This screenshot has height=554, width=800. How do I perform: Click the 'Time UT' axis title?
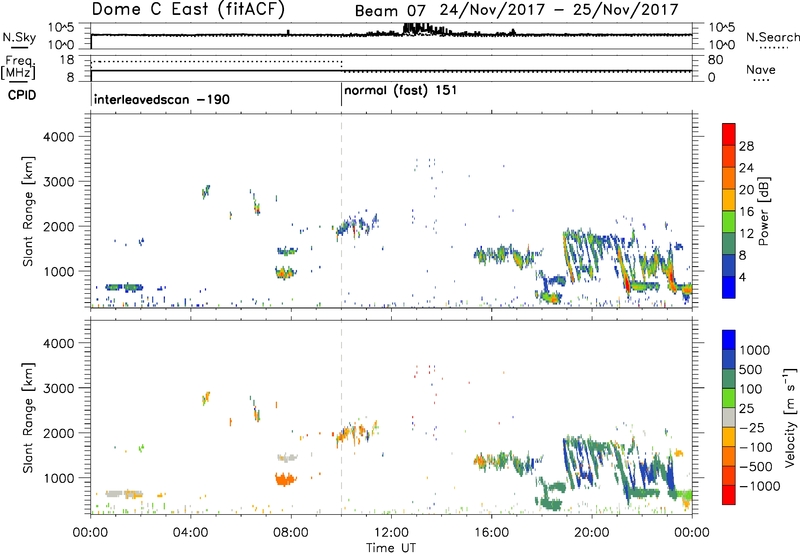pos(391,548)
